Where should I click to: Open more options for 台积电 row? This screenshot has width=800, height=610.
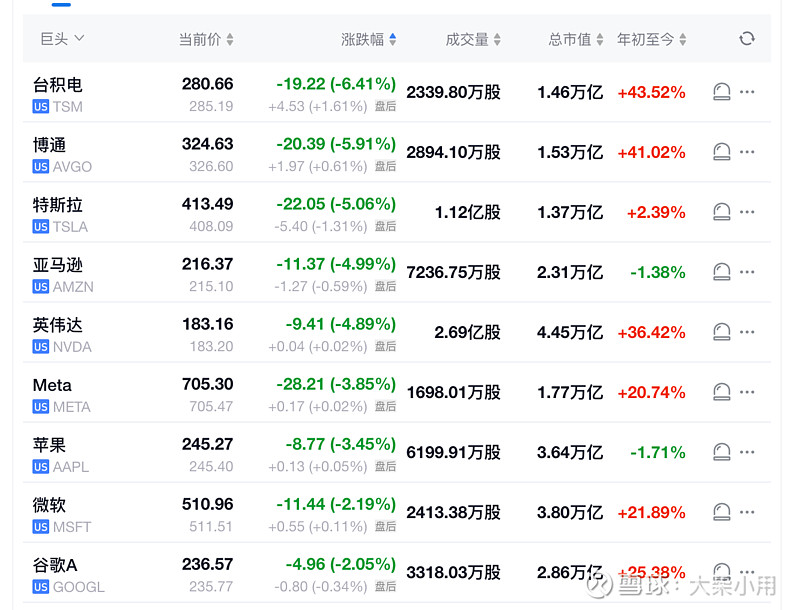click(748, 92)
